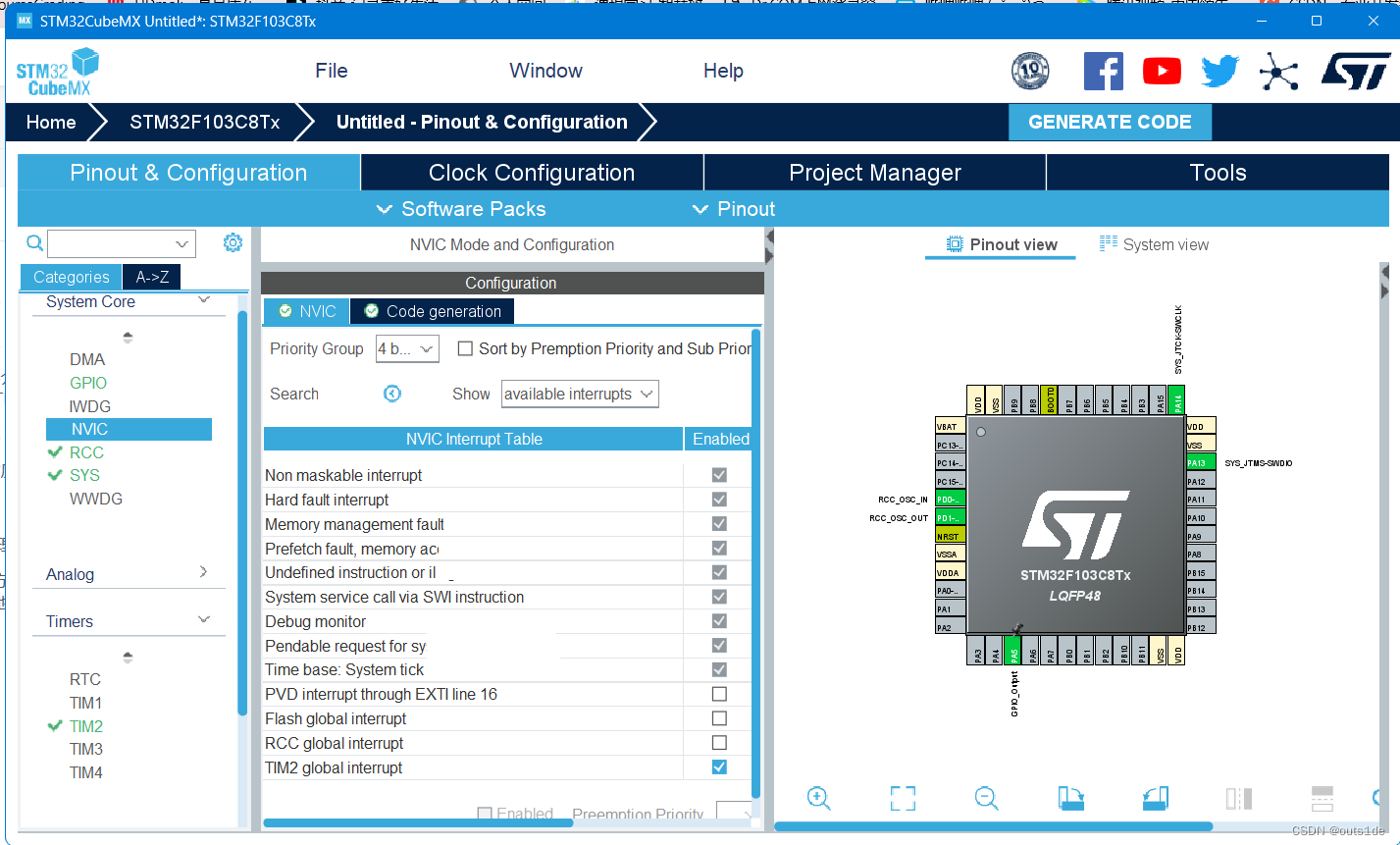This screenshot has height=845, width=1400.
Task: Enable Flash global interrupt checkbox
Action: coord(719,718)
